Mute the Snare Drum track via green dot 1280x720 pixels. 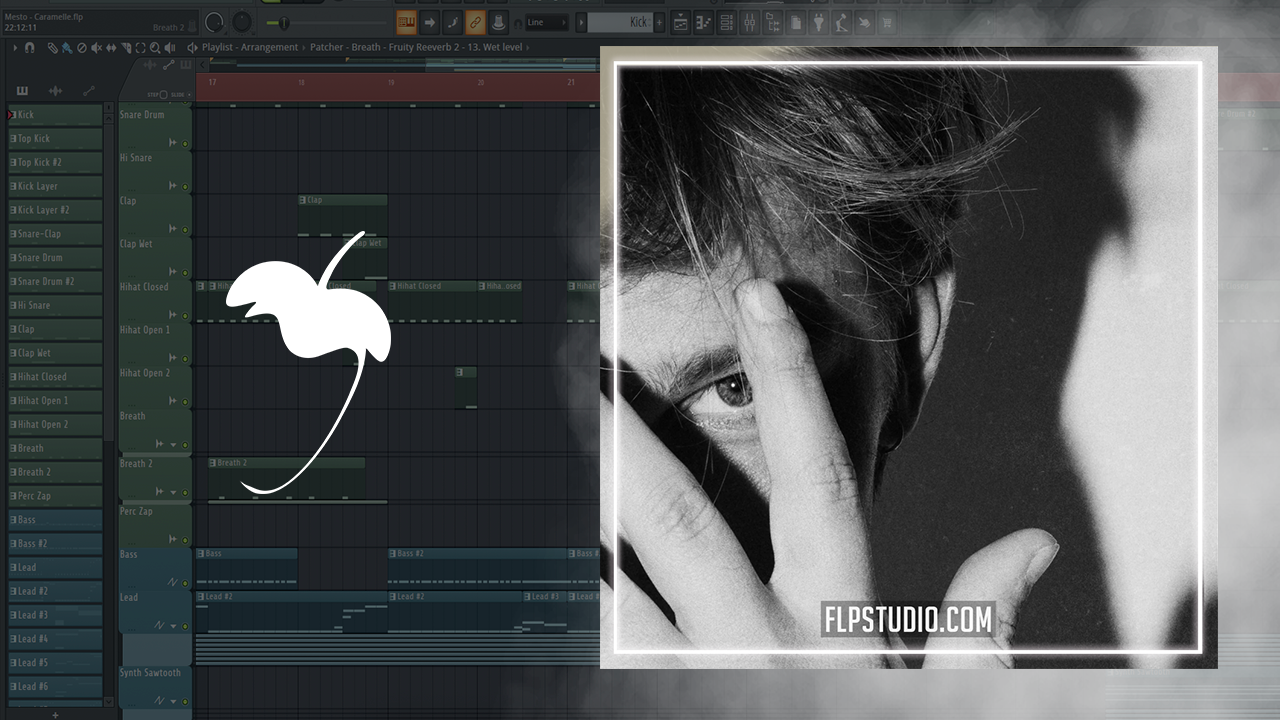[185, 144]
